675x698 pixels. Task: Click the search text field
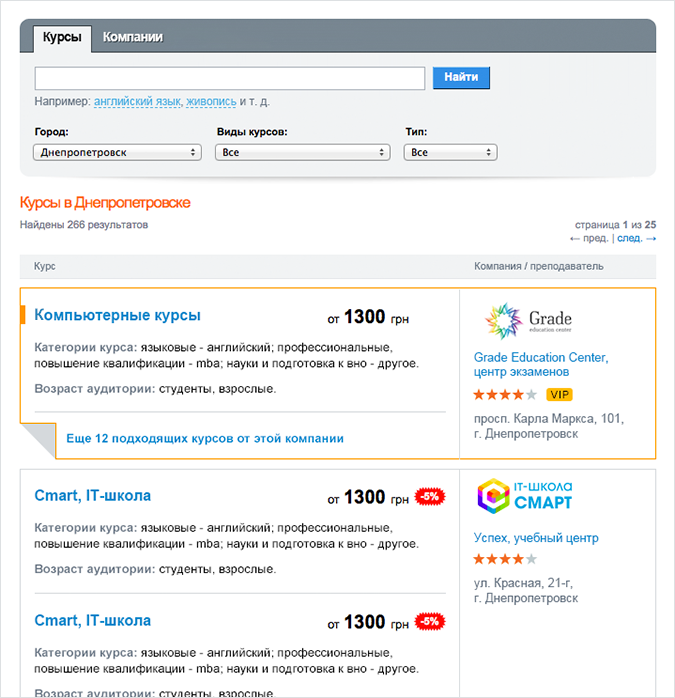230,78
